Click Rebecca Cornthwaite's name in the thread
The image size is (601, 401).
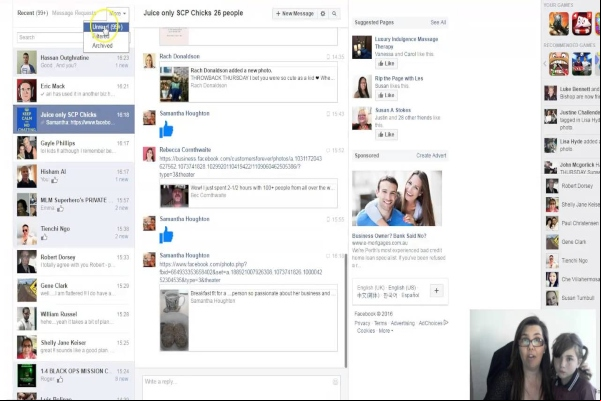tap(185, 150)
